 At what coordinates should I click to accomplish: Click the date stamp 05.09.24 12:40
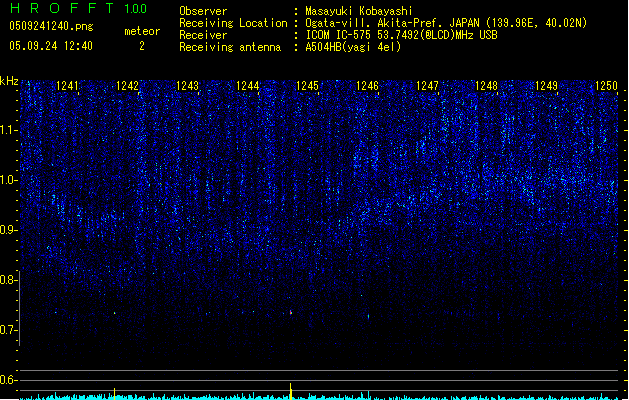pos(51,46)
